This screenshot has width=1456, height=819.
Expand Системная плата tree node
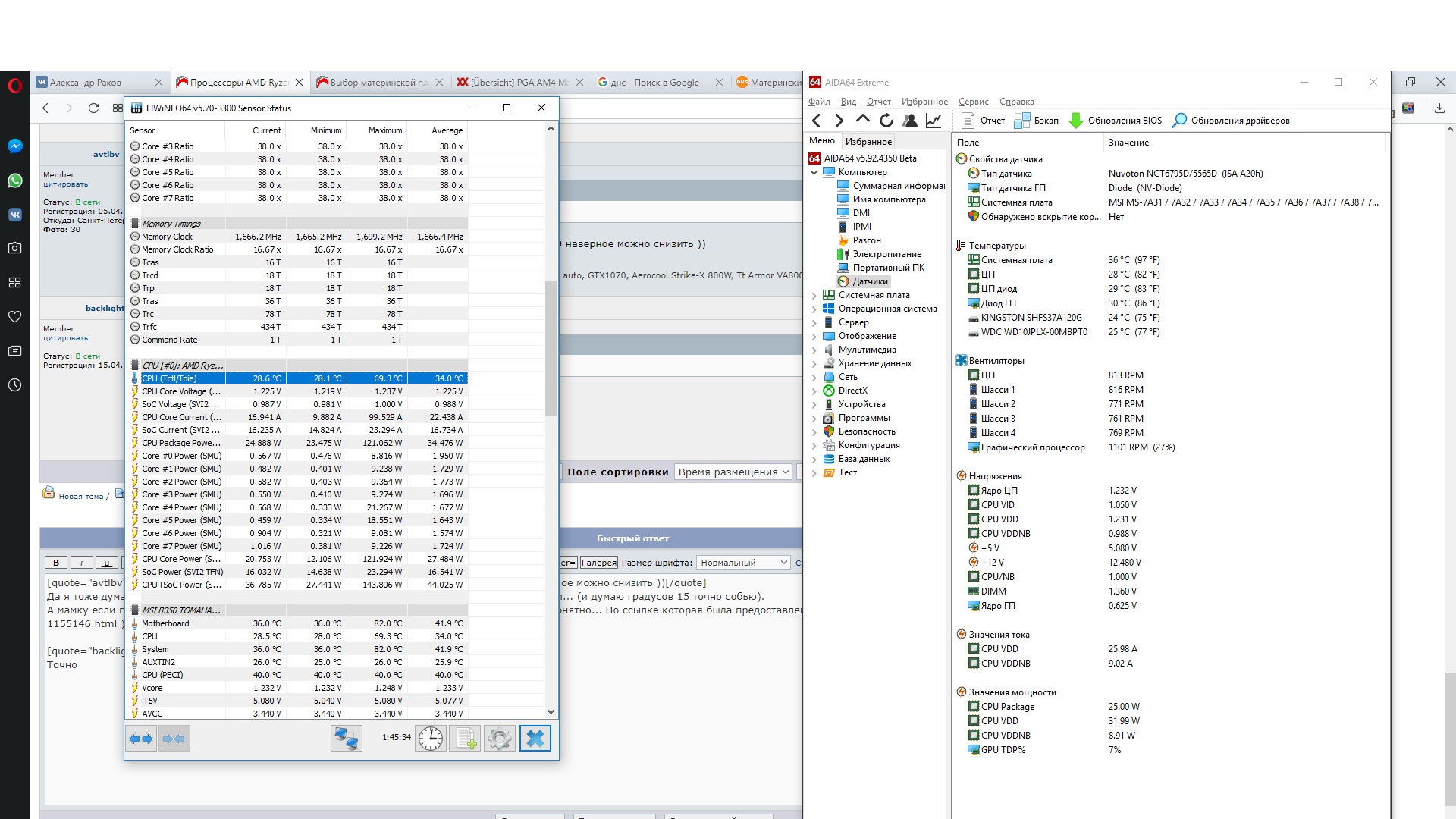tap(814, 296)
